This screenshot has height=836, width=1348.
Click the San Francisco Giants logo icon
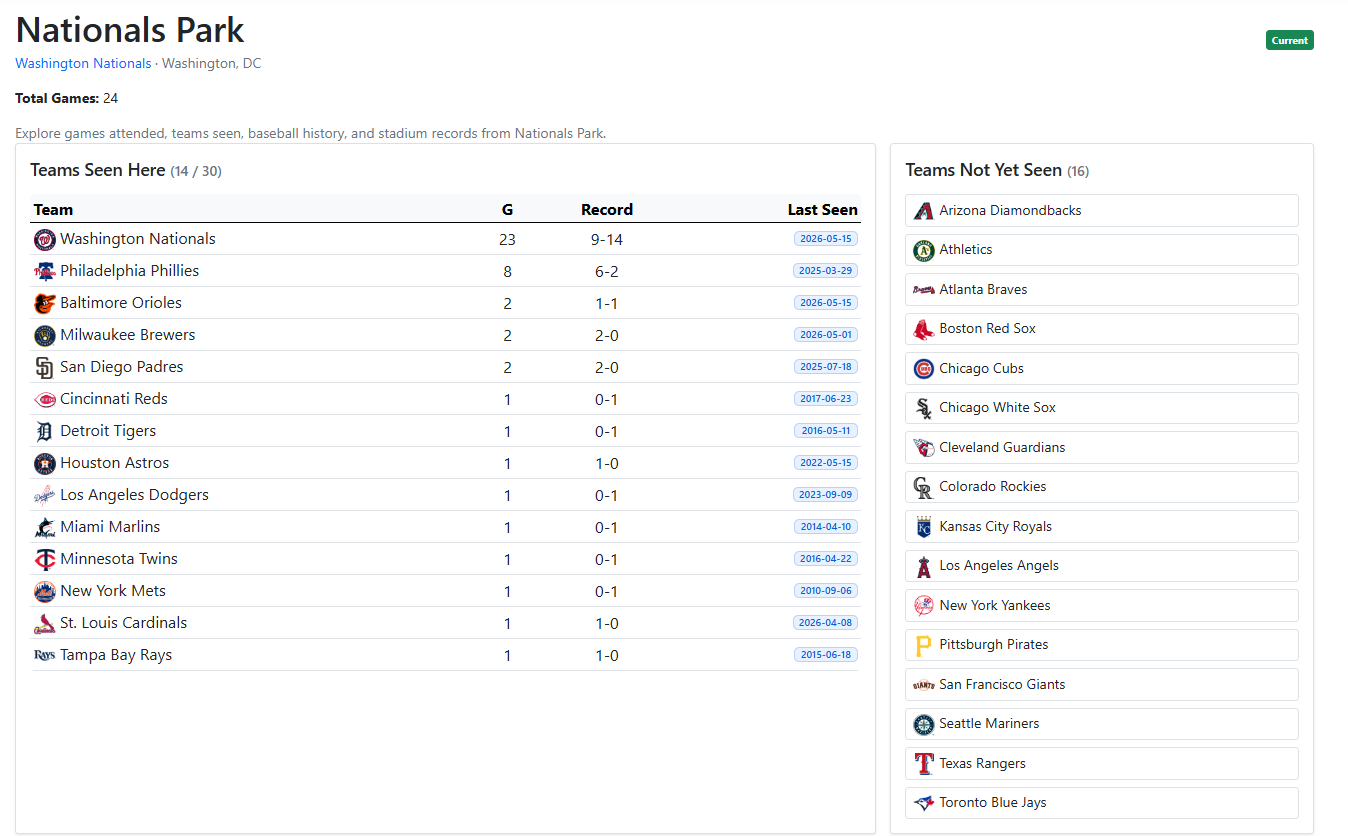(924, 685)
